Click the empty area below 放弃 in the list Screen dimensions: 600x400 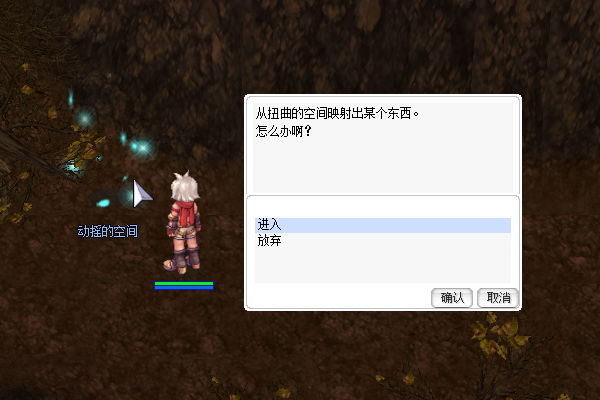click(x=383, y=266)
